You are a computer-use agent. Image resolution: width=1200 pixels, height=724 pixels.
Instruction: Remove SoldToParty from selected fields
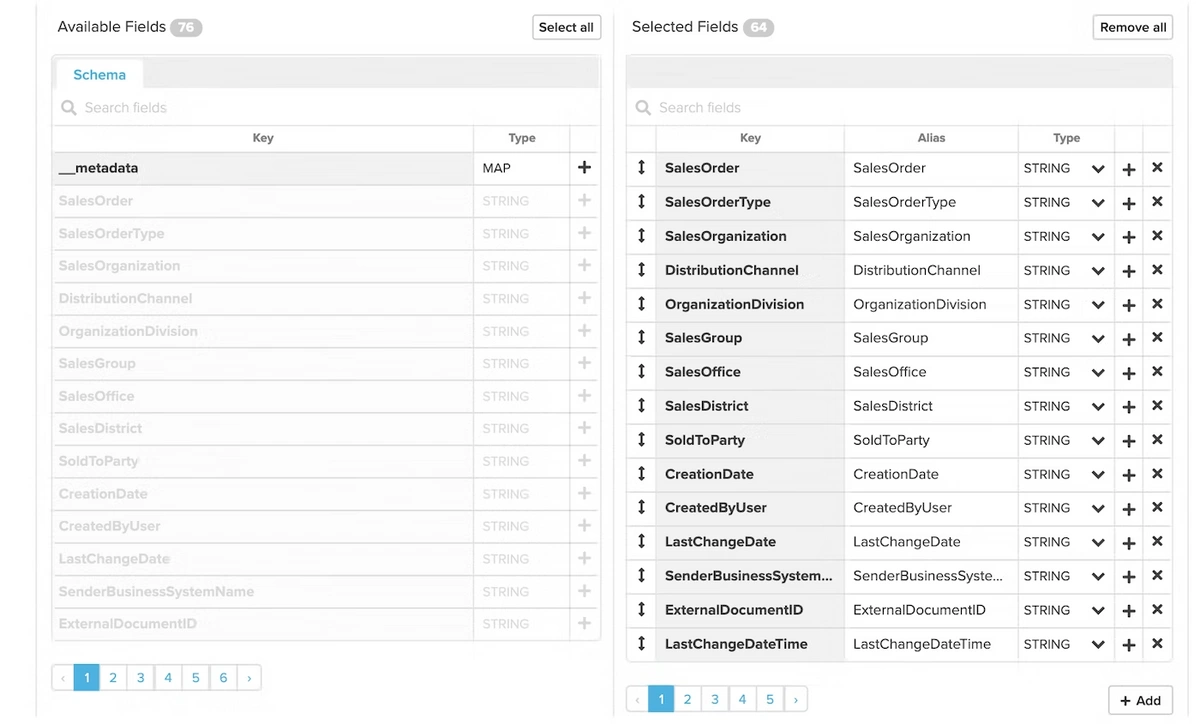coord(1157,440)
